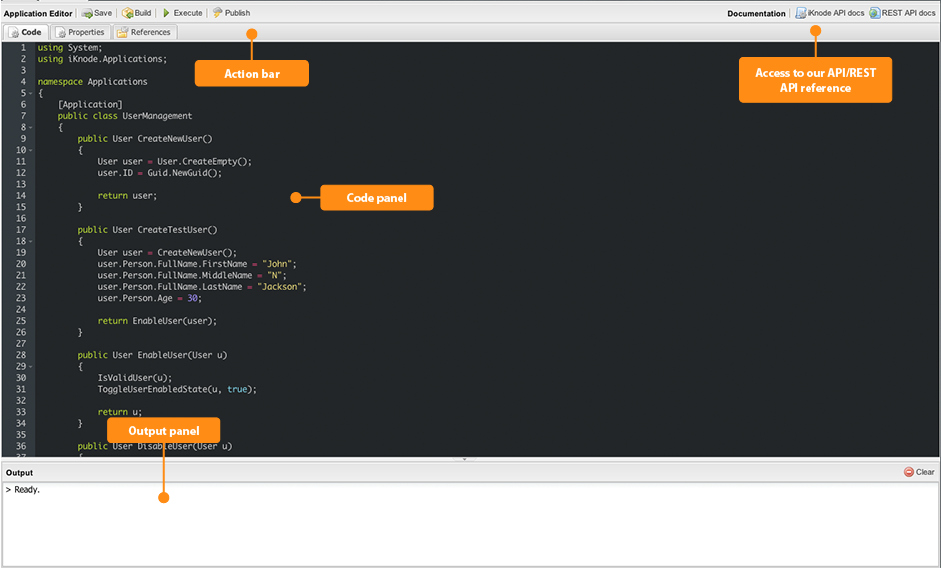Run the app with the Execute play icon

pyautogui.click(x=166, y=13)
